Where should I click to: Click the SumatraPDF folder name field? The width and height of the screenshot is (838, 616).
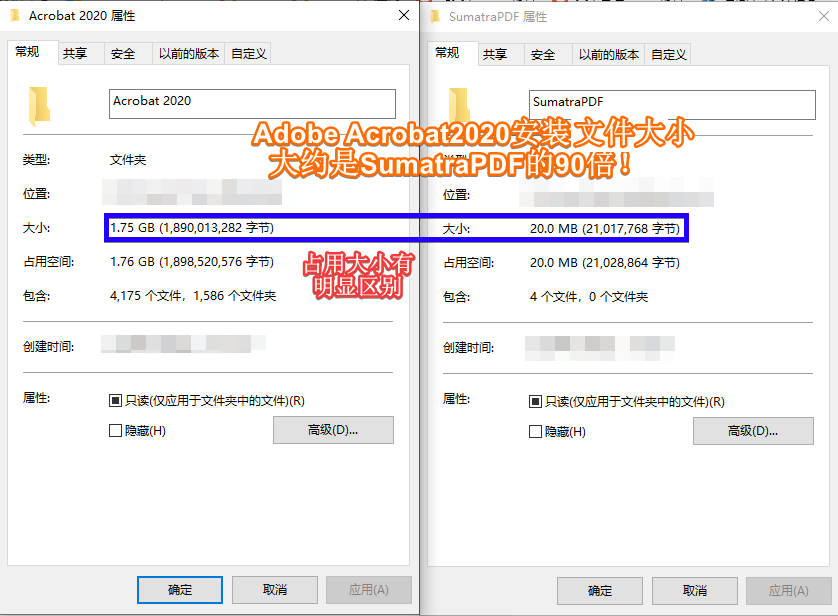672,105
